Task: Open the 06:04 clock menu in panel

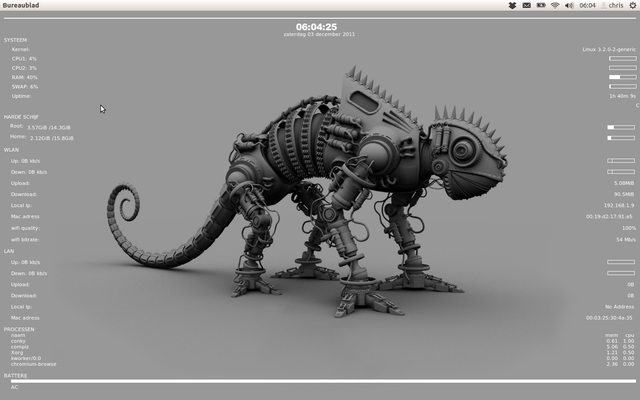Action: click(x=587, y=5)
